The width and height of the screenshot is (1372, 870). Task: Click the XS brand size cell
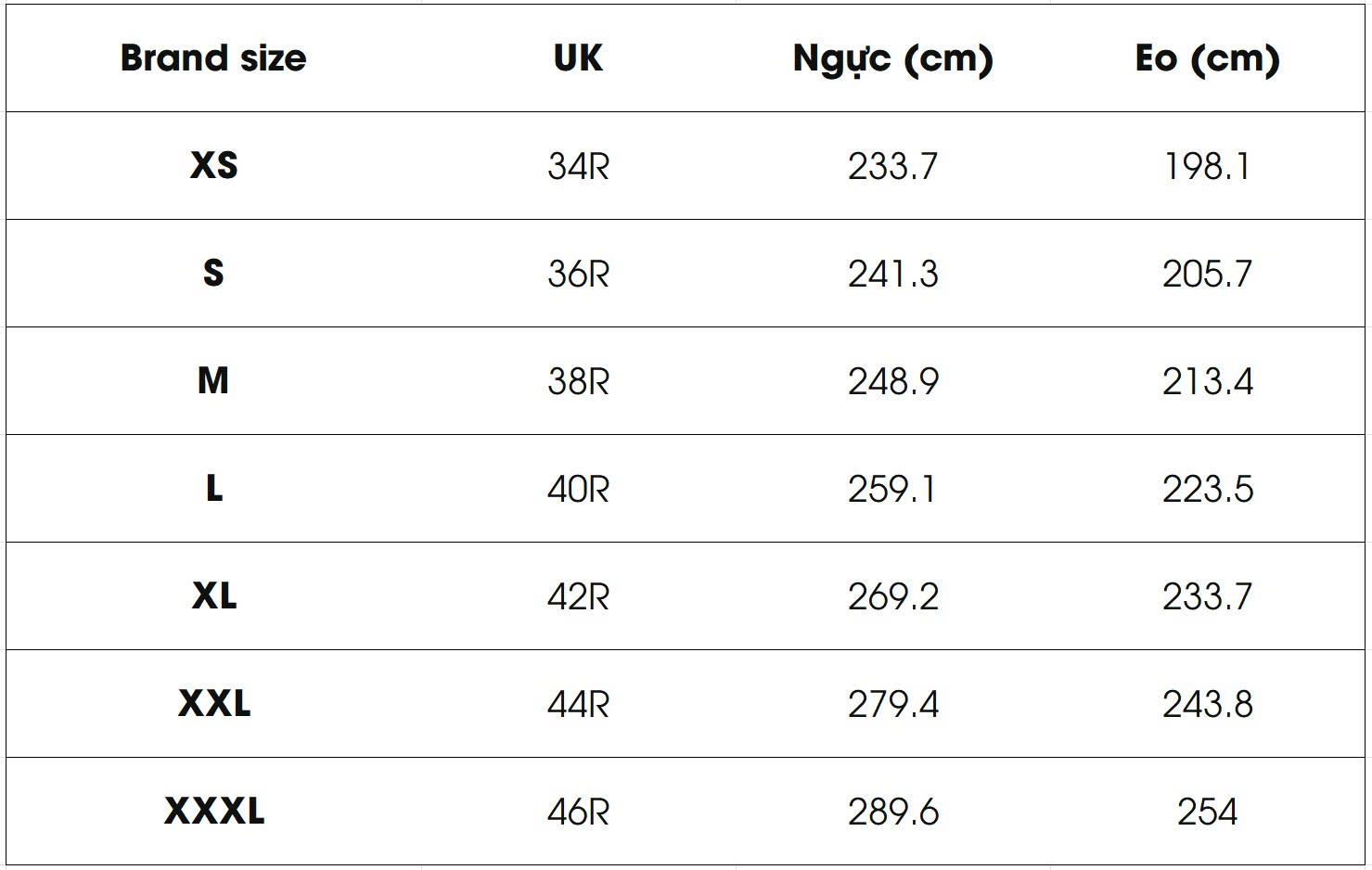[x=213, y=166]
